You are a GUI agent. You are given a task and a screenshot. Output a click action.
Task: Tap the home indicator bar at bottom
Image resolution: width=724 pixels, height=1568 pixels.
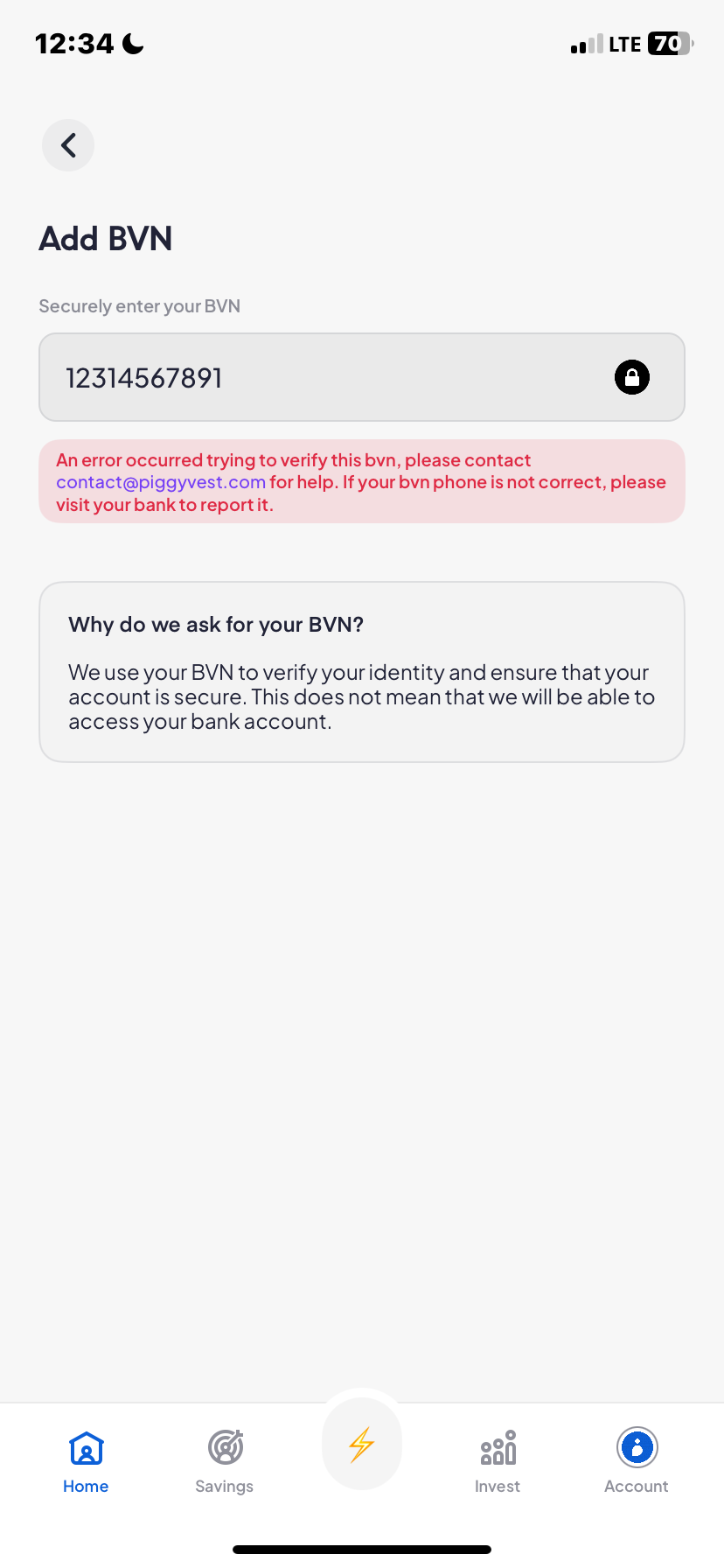[x=362, y=1550]
